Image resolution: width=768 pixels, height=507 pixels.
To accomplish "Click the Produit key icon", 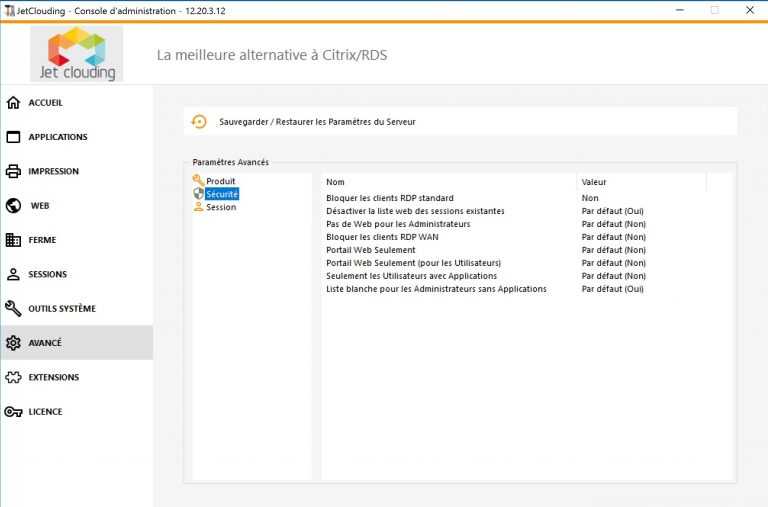I will tap(198, 180).
